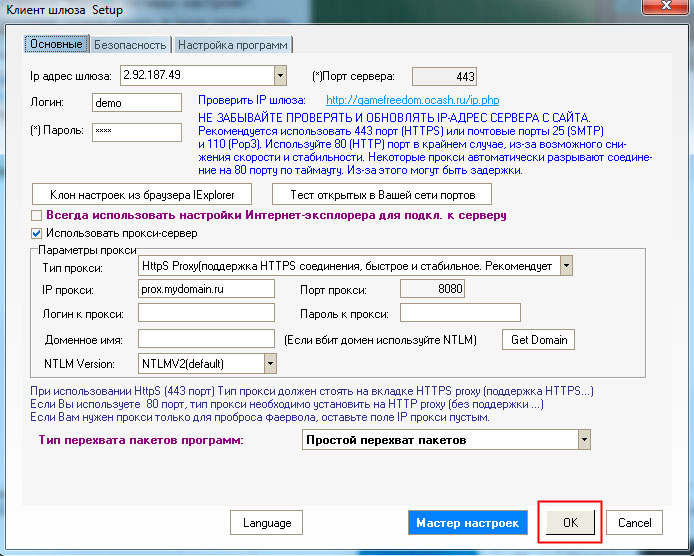
Task: Focus the IP прокси input field
Action: (x=206, y=289)
